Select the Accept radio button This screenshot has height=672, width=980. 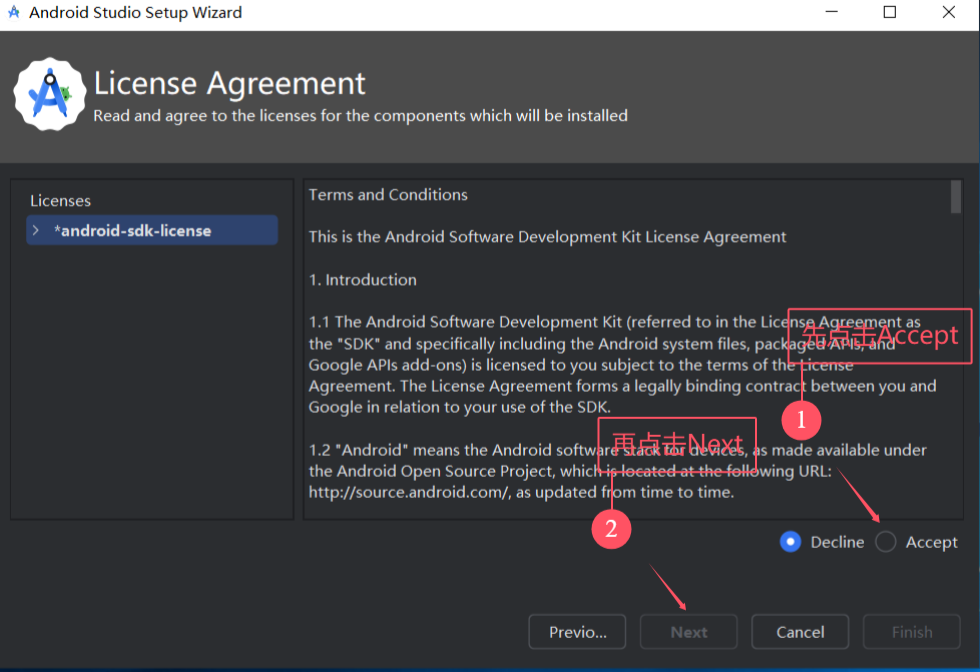pyautogui.click(x=885, y=541)
